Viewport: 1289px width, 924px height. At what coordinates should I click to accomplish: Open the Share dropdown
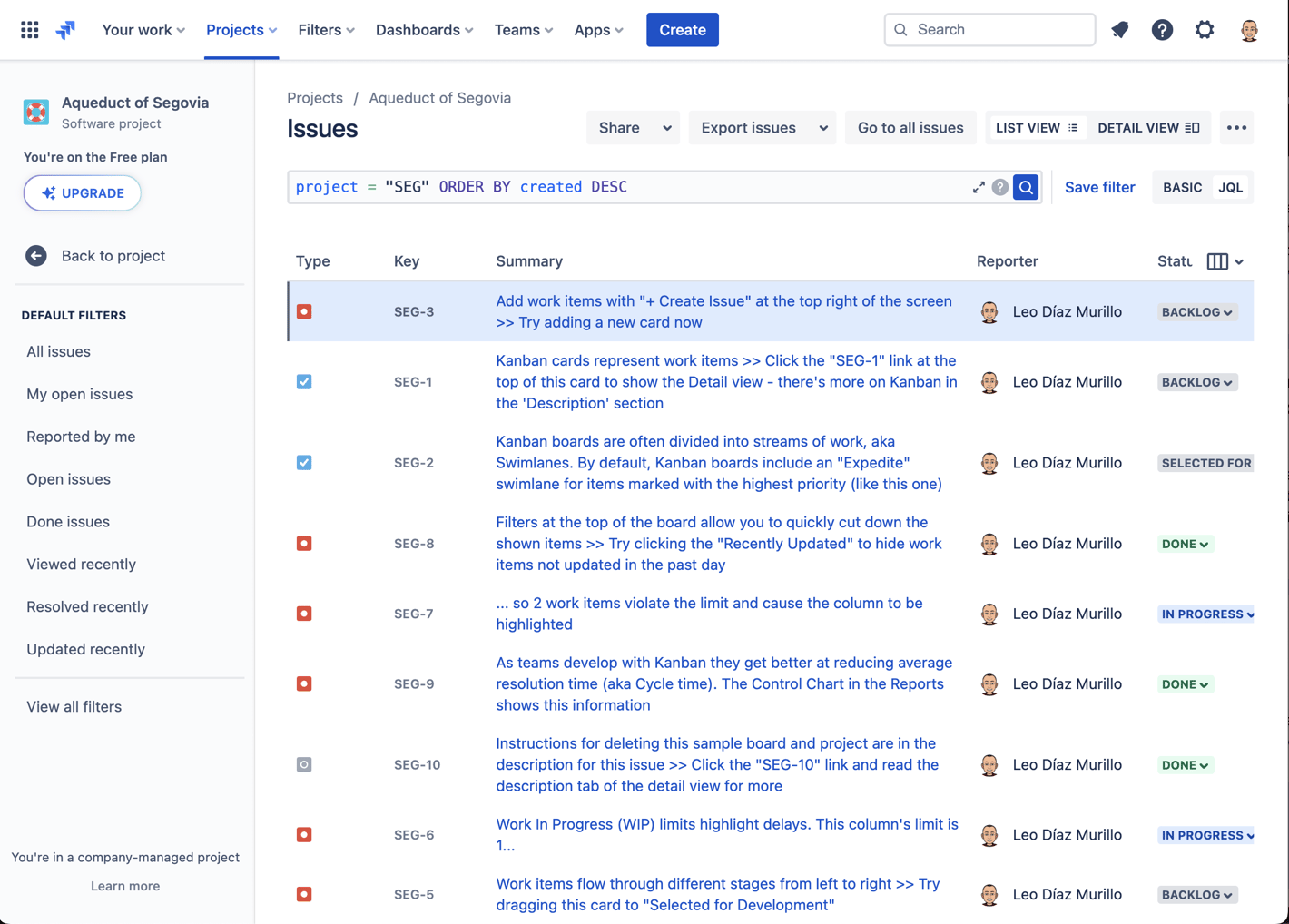tap(633, 127)
